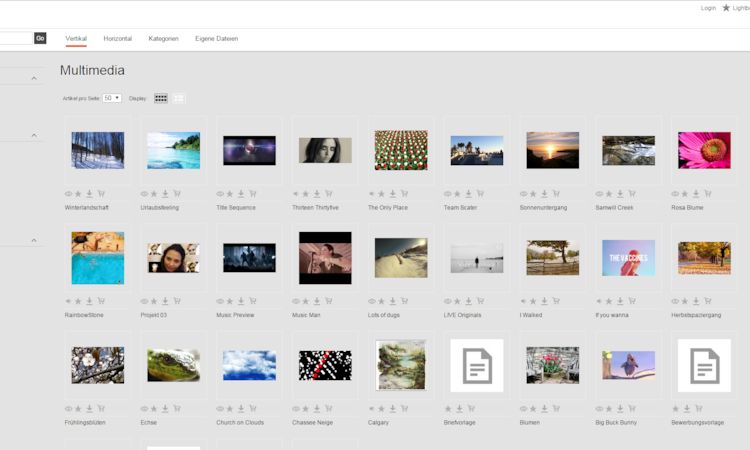Open the Echse lizard thumbnail
750x450 pixels.
click(174, 365)
